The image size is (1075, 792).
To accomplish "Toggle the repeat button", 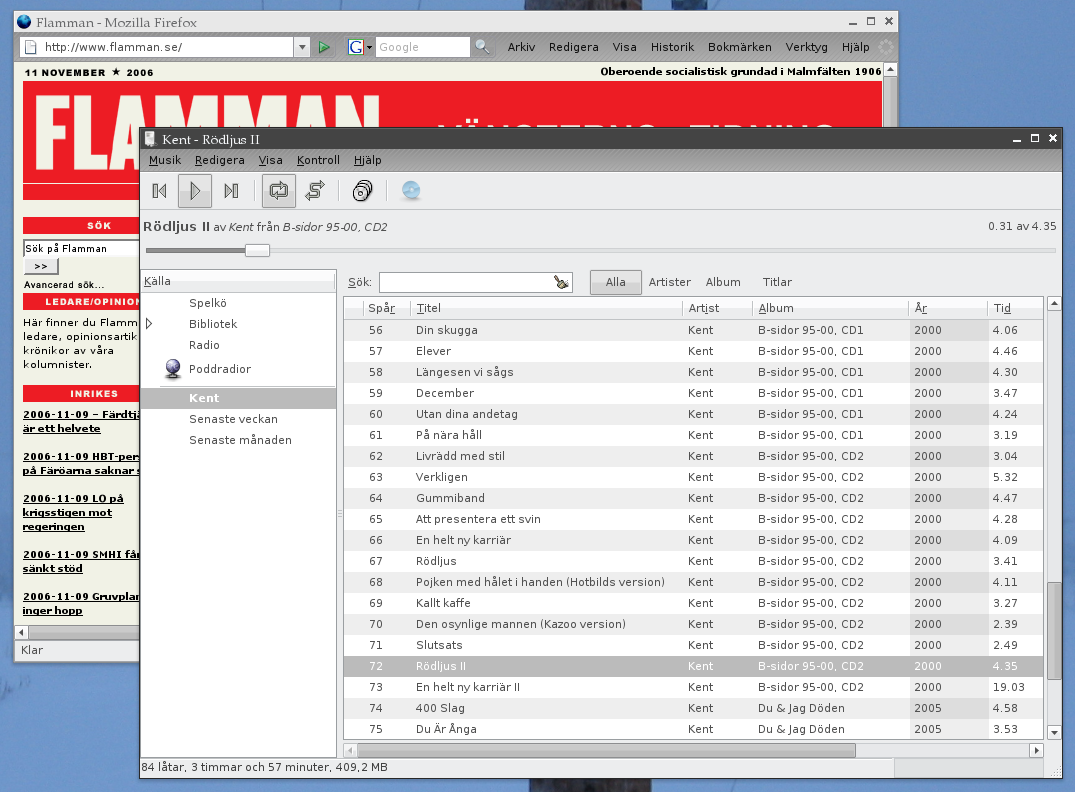I will tap(279, 191).
